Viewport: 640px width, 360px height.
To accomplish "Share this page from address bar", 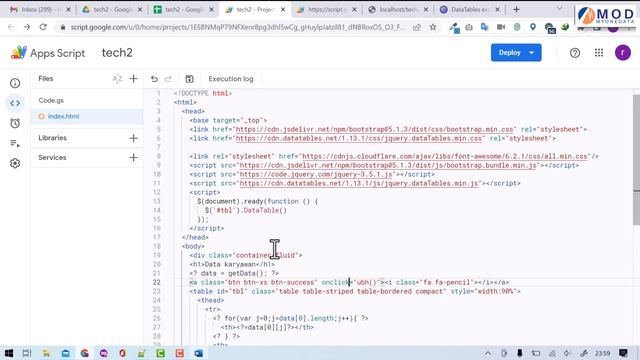I will coord(417,27).
